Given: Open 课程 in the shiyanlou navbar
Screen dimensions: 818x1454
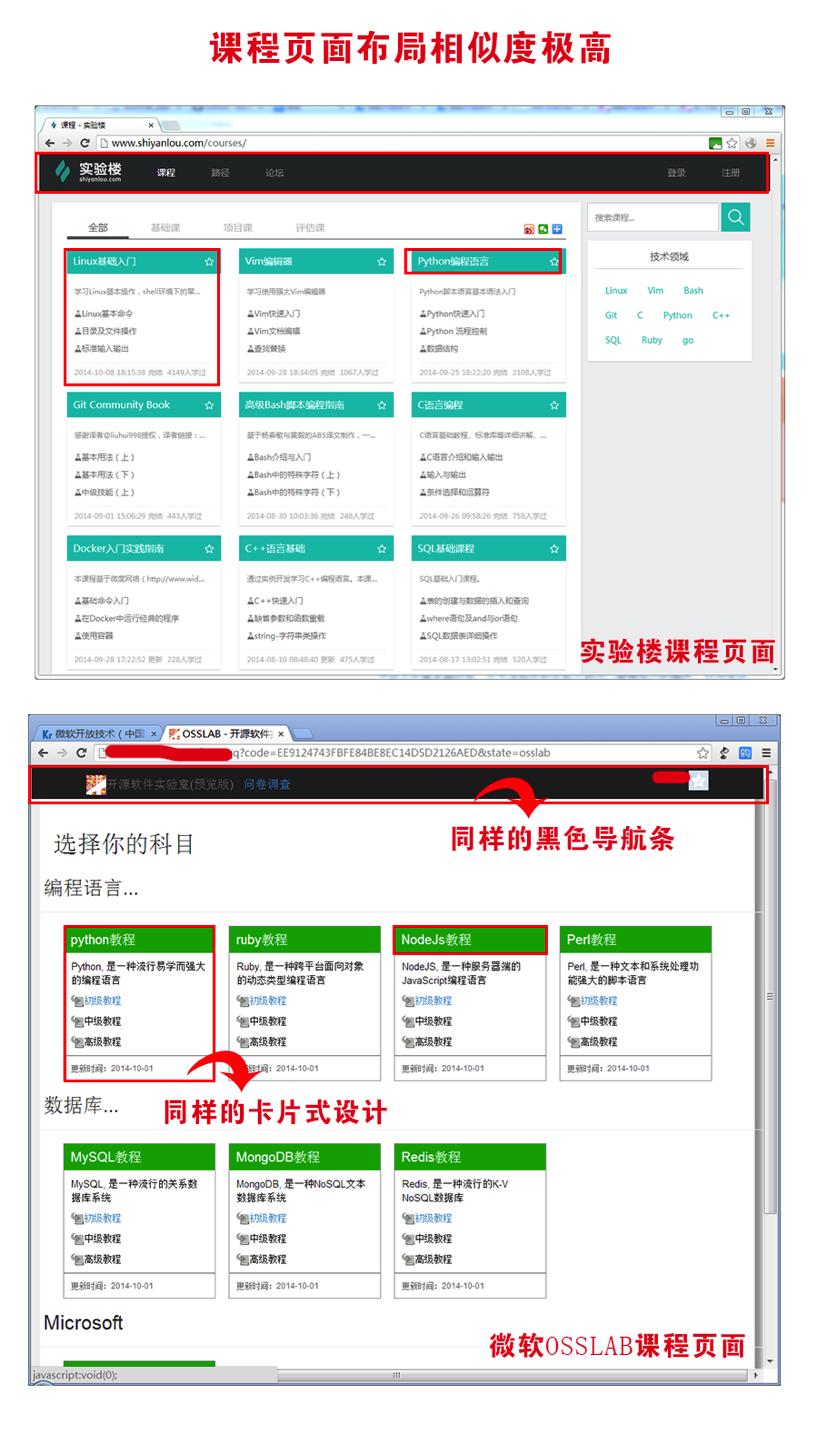Looking at the screenshot, I should [166, 173].
